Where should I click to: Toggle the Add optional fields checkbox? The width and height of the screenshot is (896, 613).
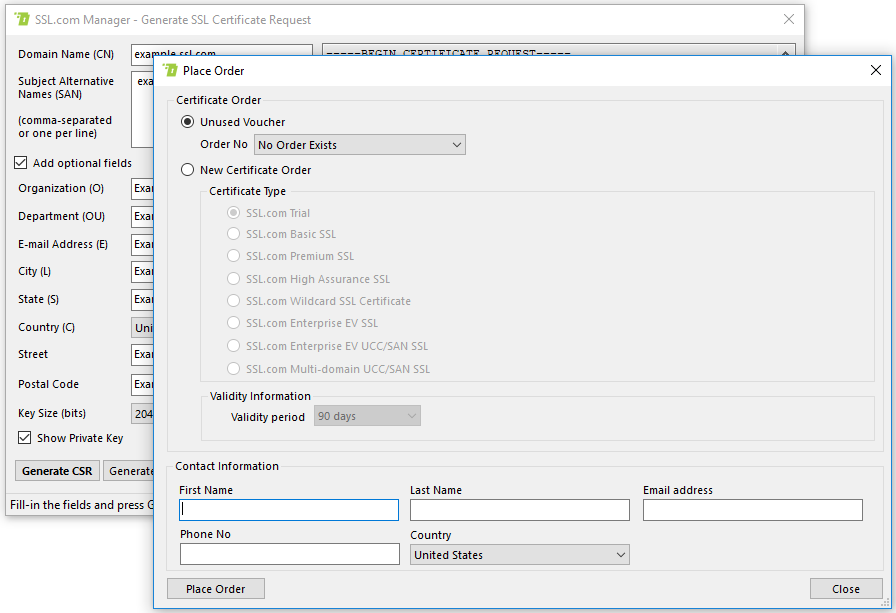21,163
